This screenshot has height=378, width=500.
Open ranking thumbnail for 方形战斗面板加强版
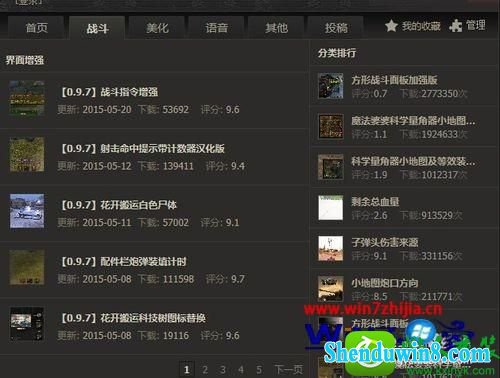point(330,86)
